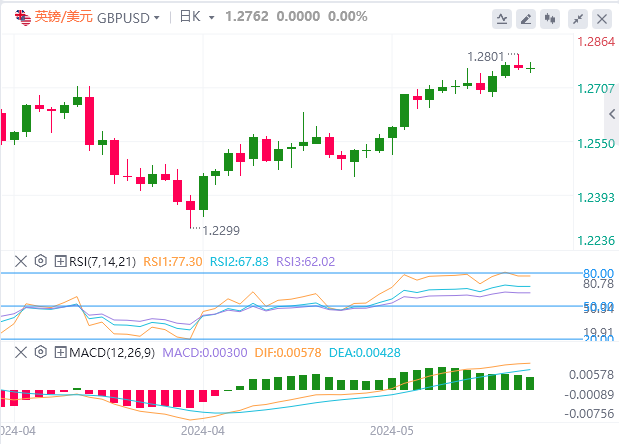Click MACD:0.00300 value

tap(205, 352)
